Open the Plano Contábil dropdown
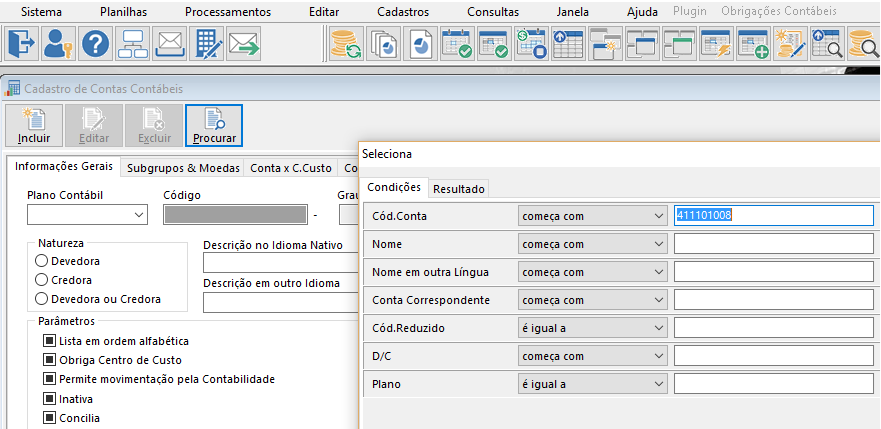Viewport: 881px width, 429px height. coord(87,214)
